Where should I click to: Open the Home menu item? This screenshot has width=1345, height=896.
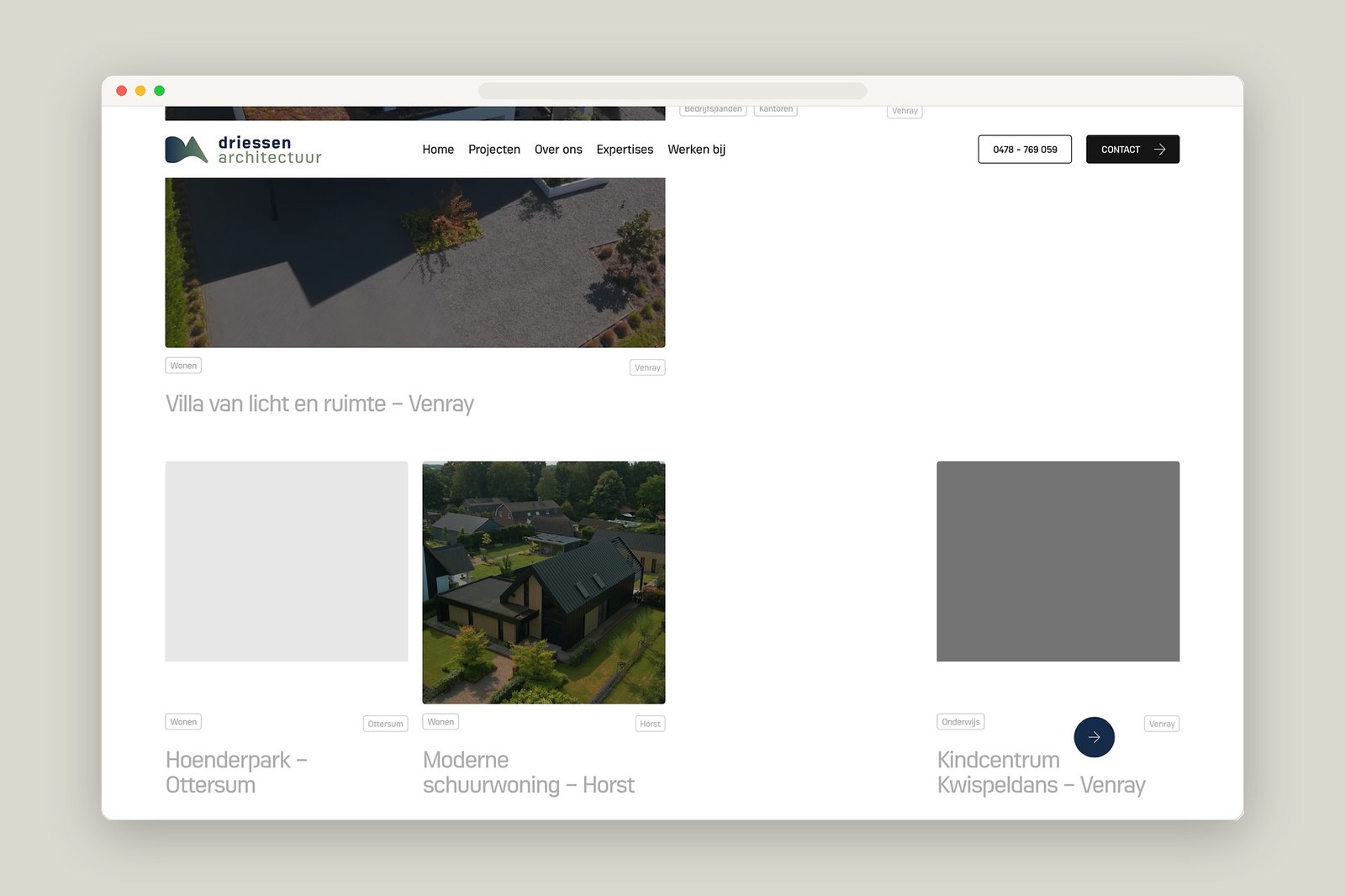pos(438,150)
